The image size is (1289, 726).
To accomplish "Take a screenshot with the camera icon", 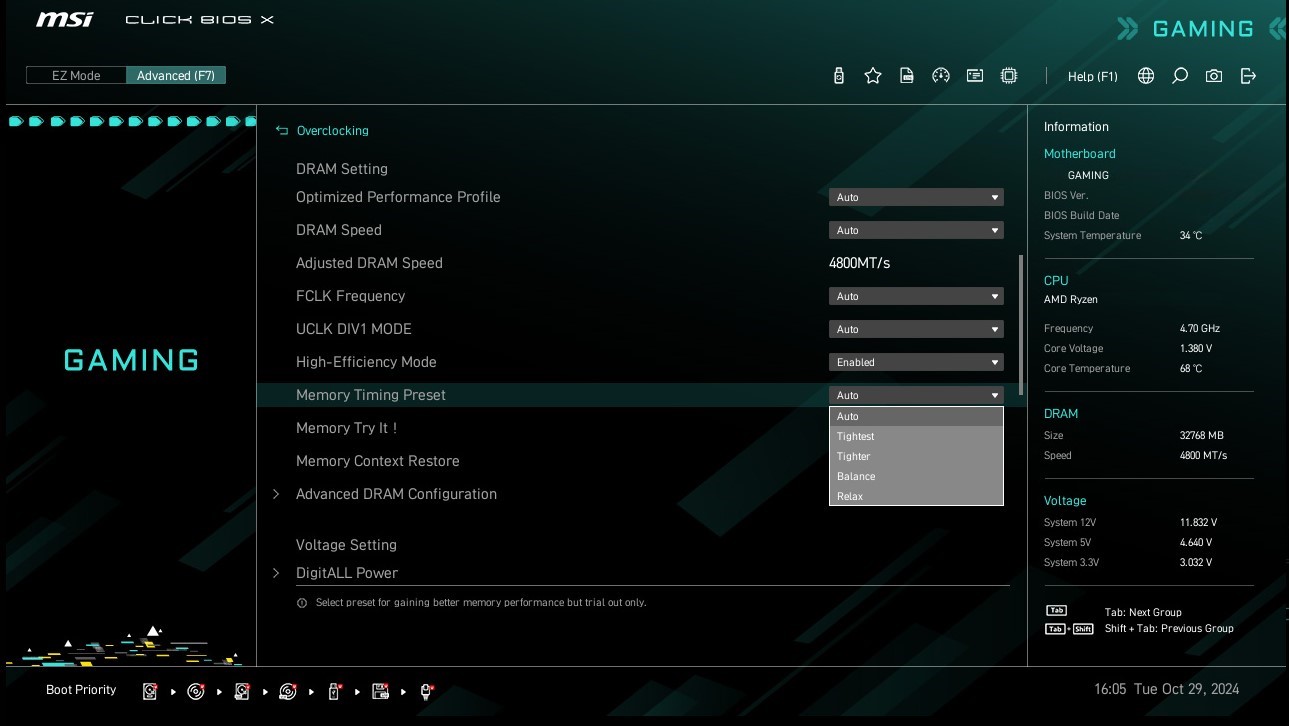I will pyautogui.click(x=1214, y=76).
